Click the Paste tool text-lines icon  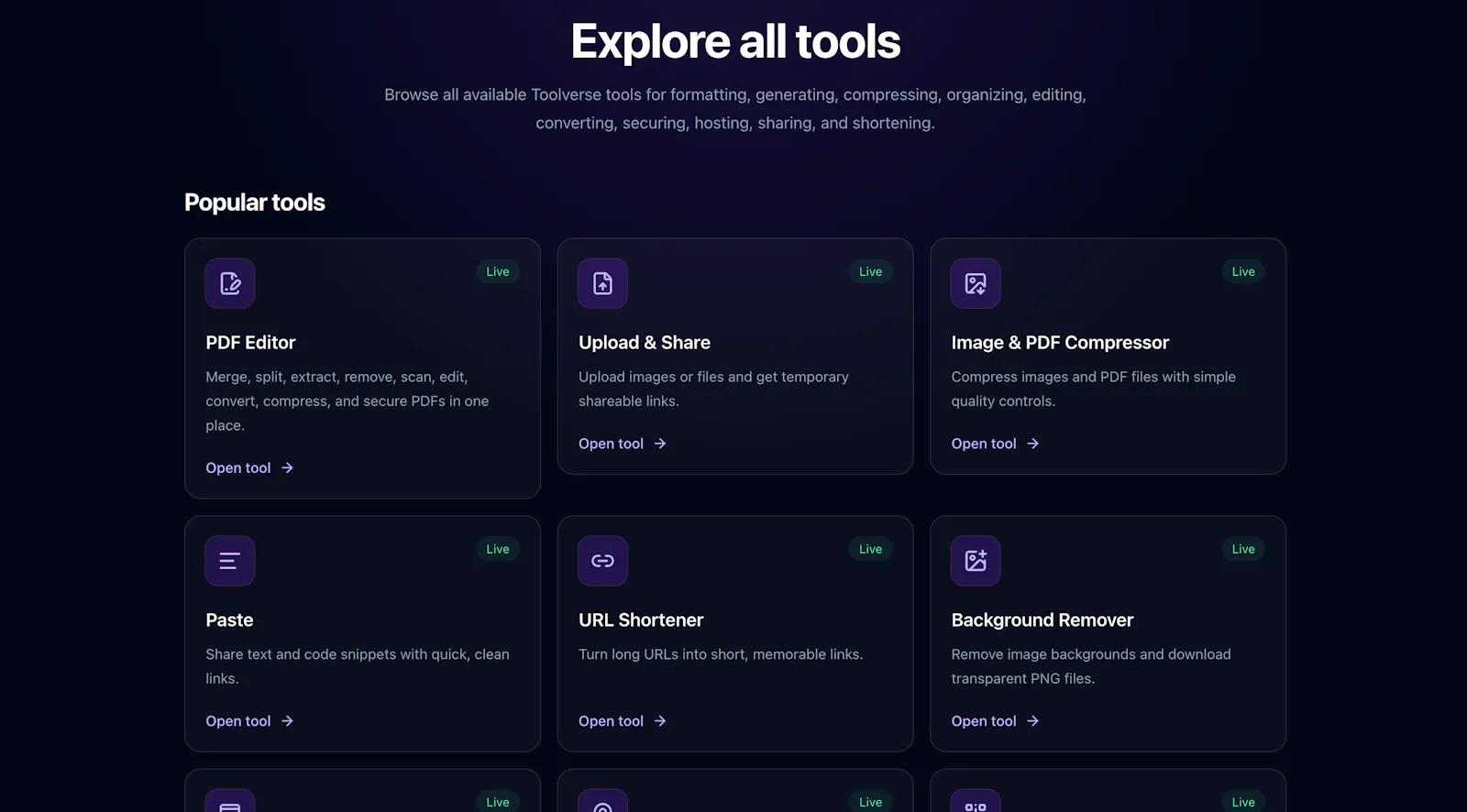[230, 561]
